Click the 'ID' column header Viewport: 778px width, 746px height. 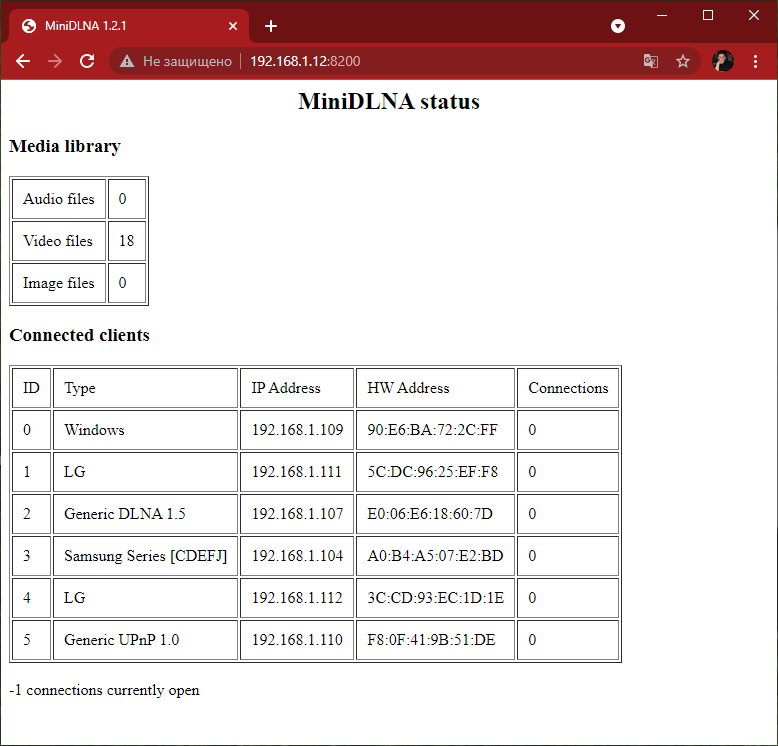(x=31, y=388)
